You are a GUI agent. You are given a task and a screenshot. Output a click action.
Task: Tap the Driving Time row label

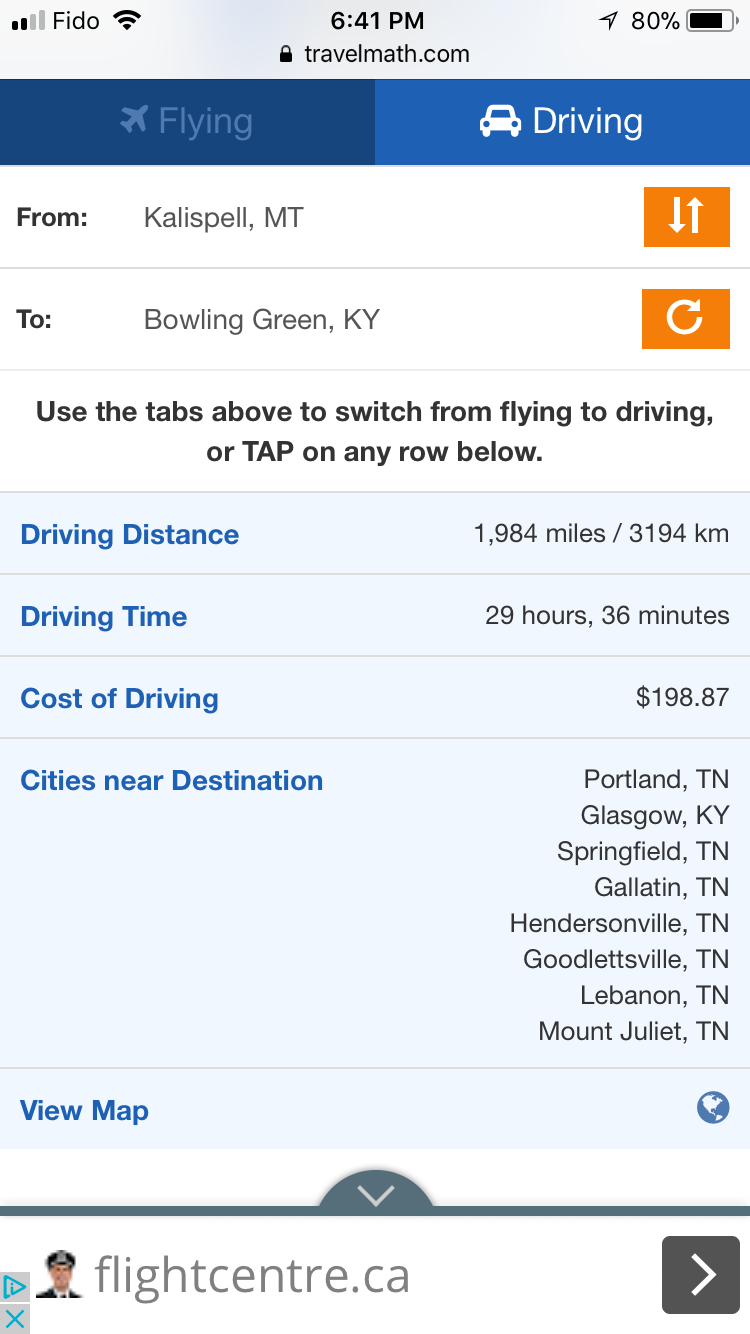104,616
